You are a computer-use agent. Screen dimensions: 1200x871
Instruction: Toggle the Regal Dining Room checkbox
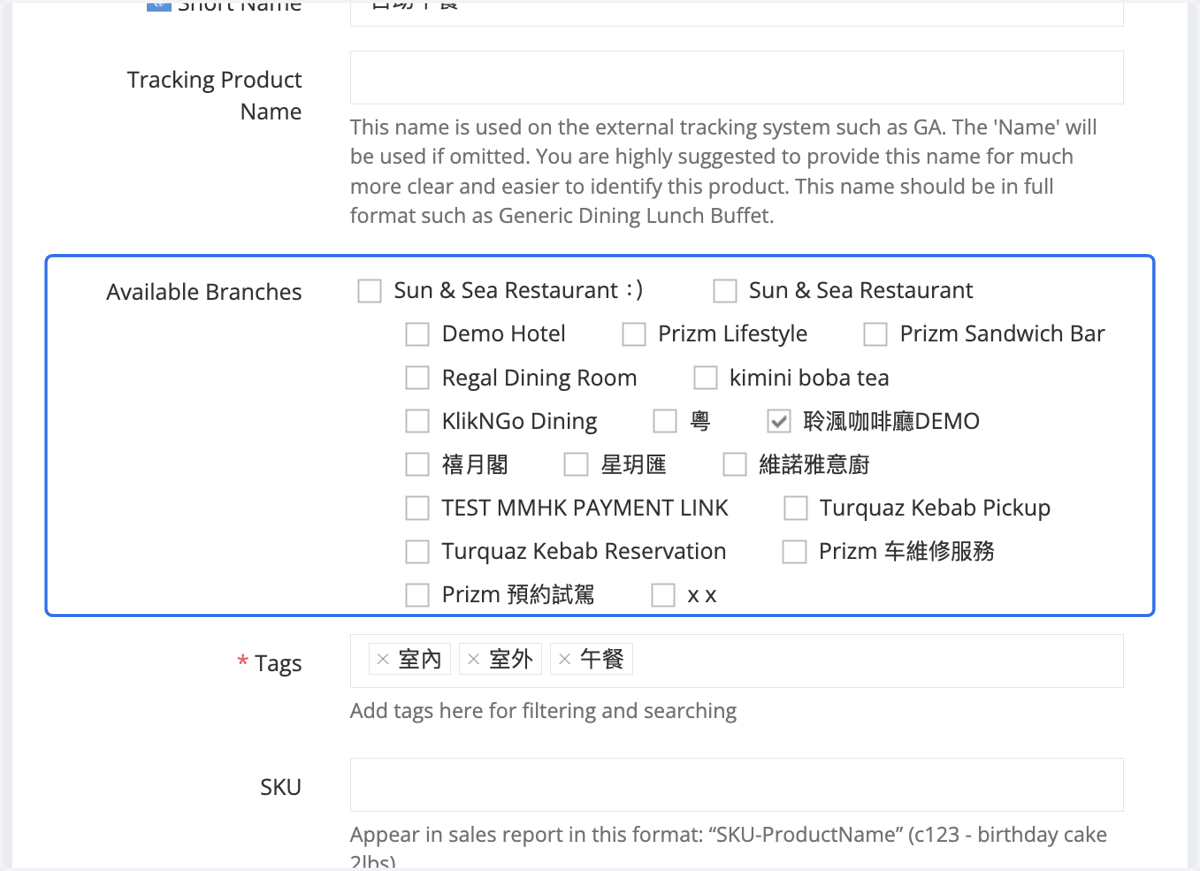(417, 378)
